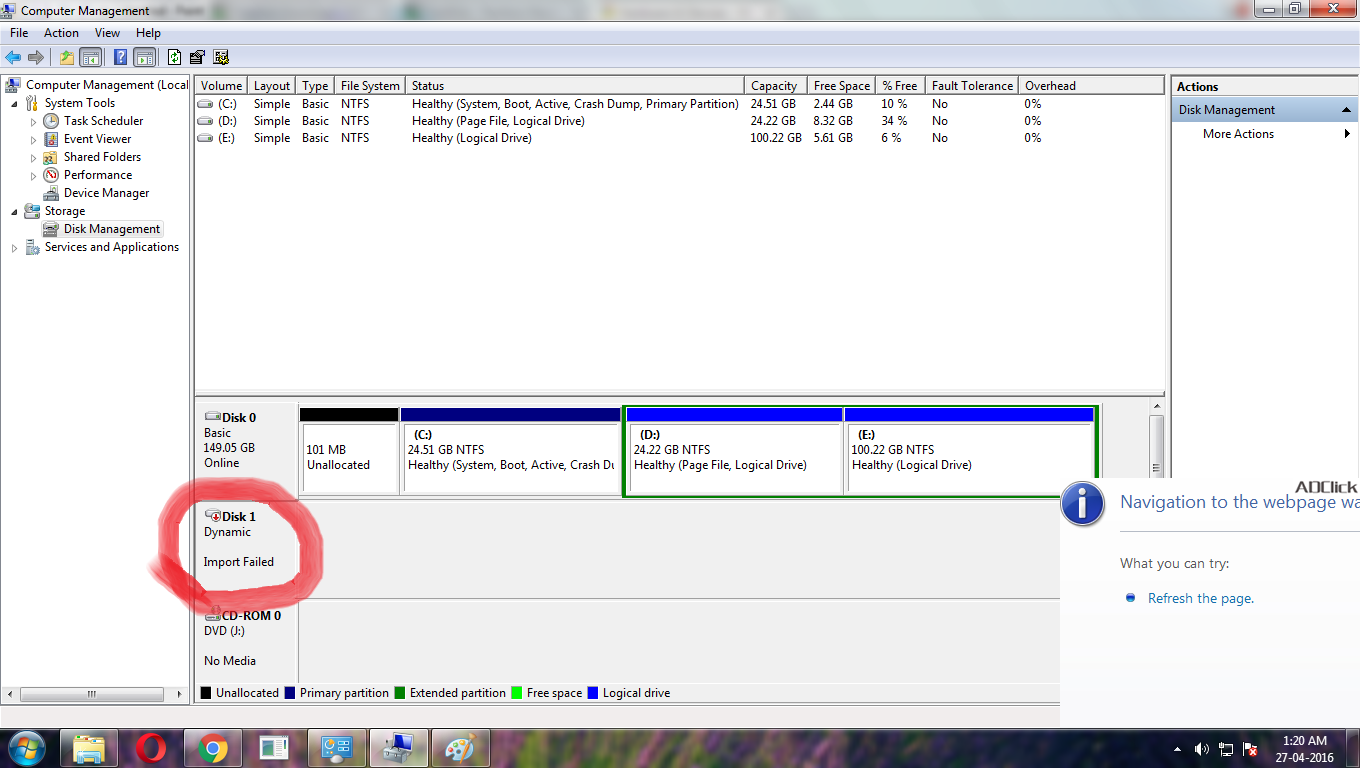
Task: Collapse the Disk Management actions header arrow
Action: [x=1346, y=110]
